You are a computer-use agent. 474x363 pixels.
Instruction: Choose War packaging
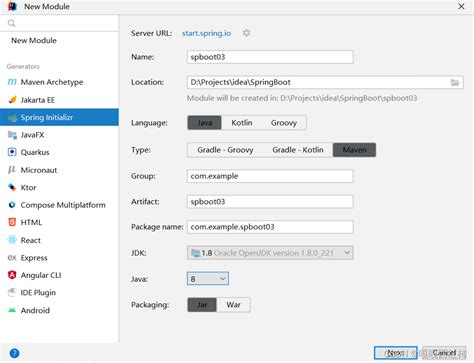[233, 305]
